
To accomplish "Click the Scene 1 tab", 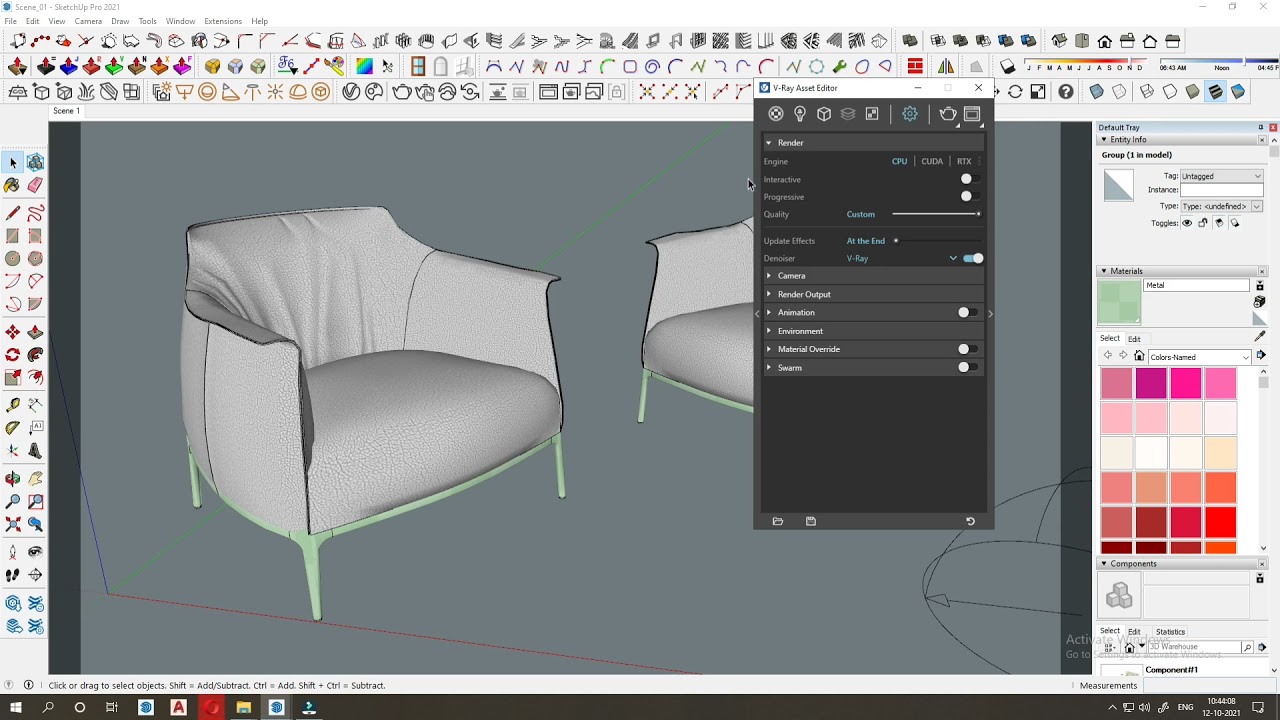I will [66, 111].
